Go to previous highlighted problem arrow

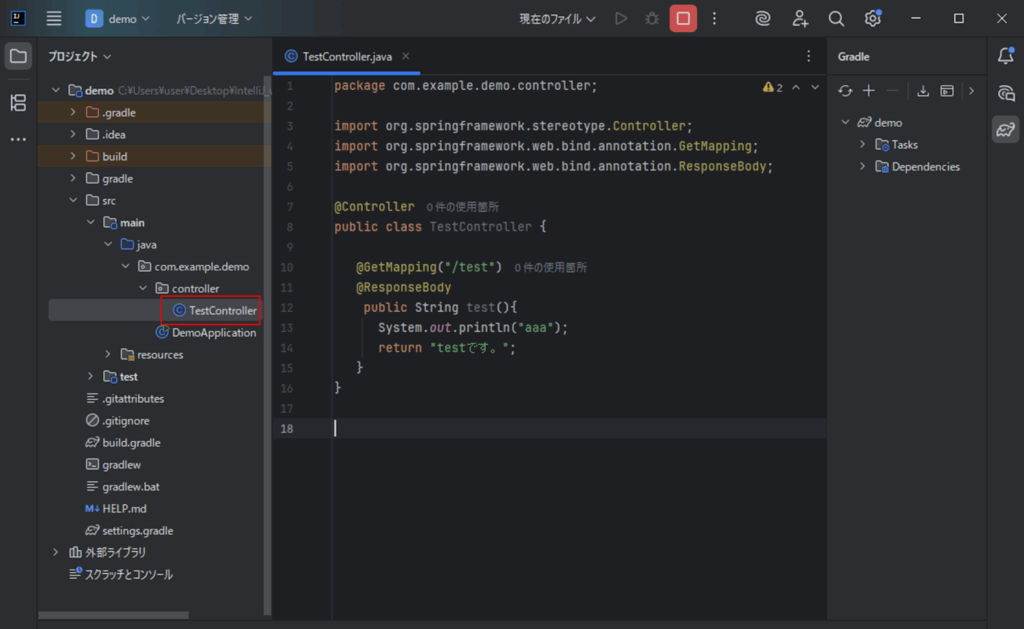(796, 87)
